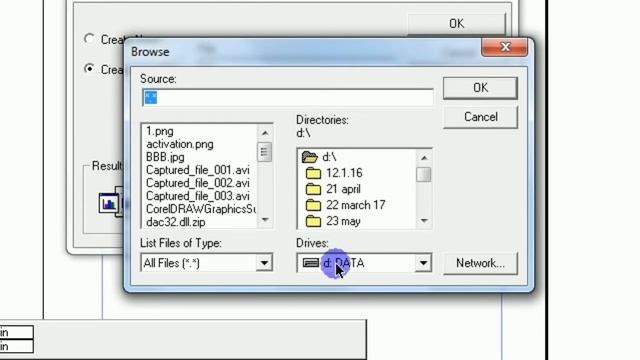Click folder icon next to 21 april
The image size is (640, 360).
coord(313,189)
